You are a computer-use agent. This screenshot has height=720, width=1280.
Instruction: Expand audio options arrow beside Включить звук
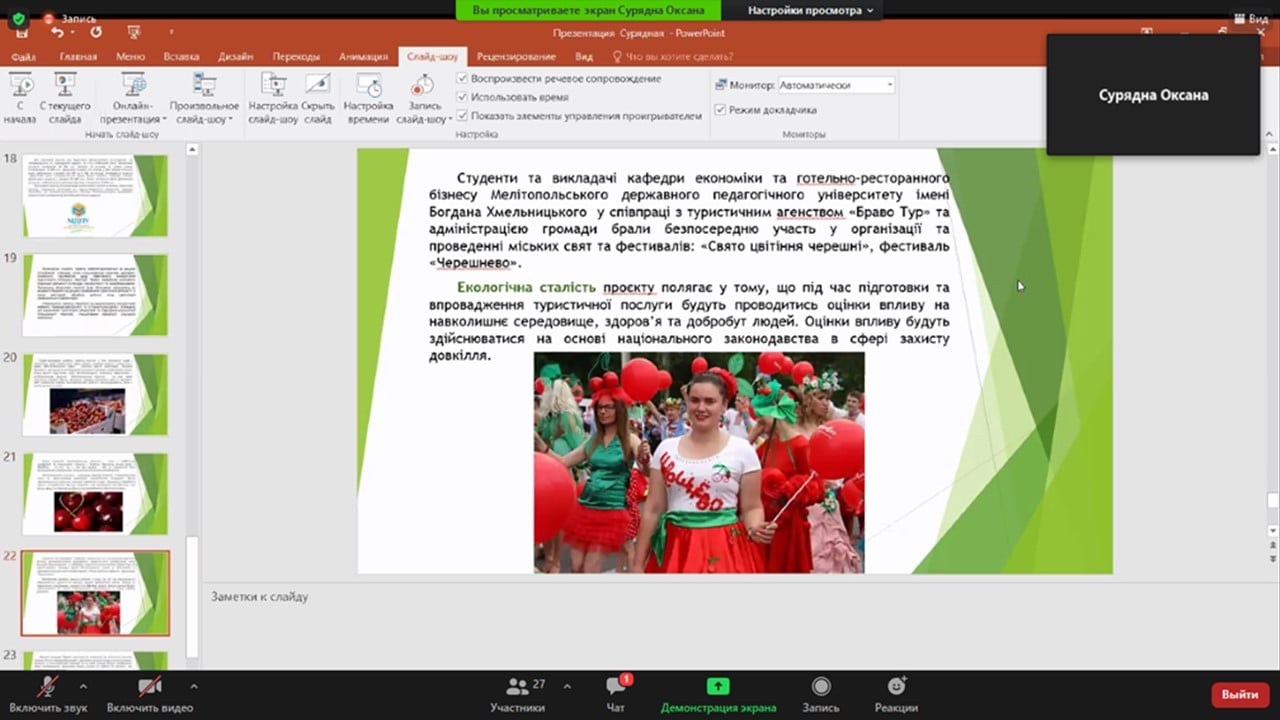(x=83, y=687)
